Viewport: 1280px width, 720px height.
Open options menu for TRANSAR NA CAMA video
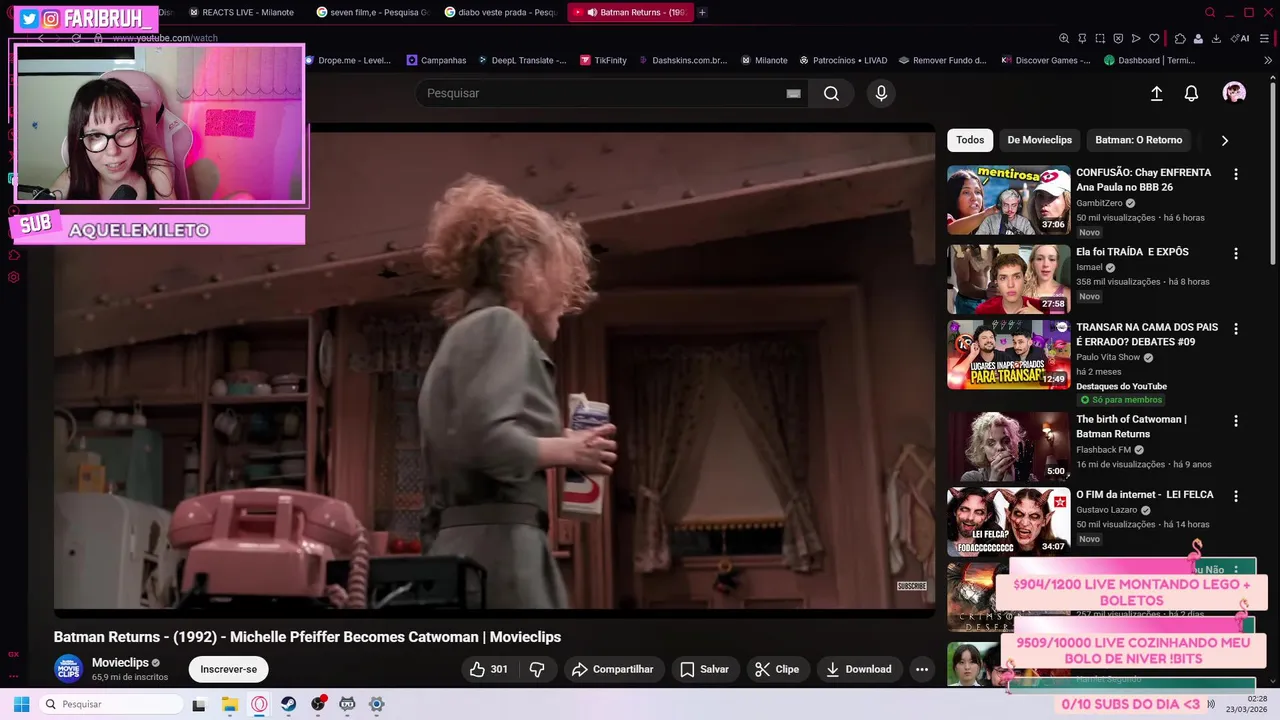[x=1236, y=329]
